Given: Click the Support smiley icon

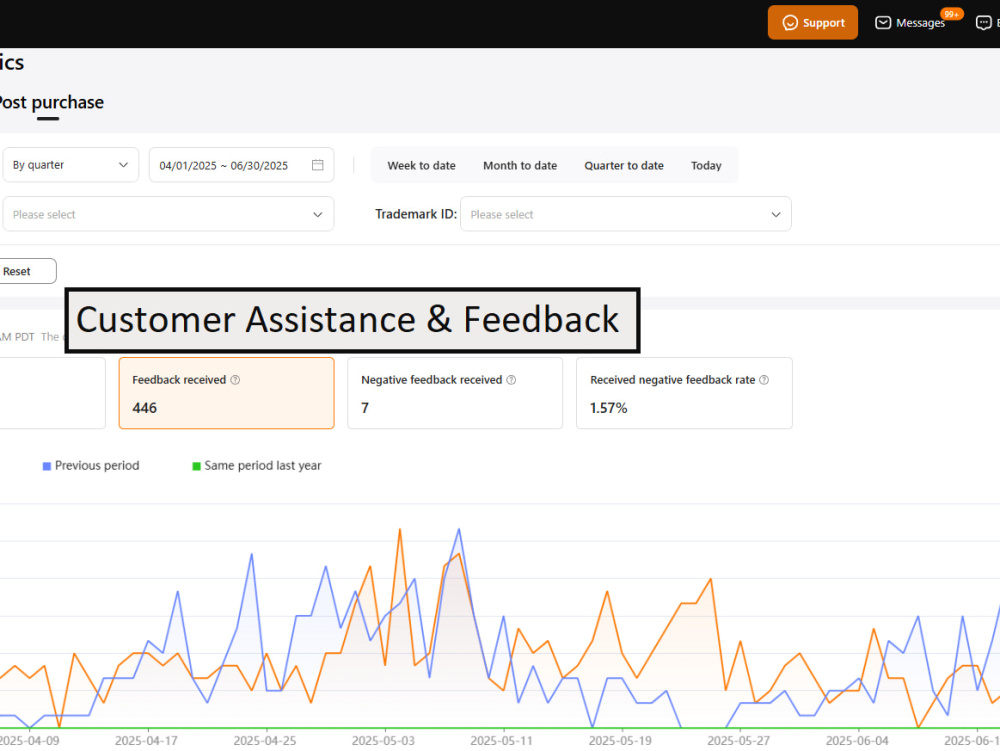Looking at the screenshot, I should tap(790, 22).
